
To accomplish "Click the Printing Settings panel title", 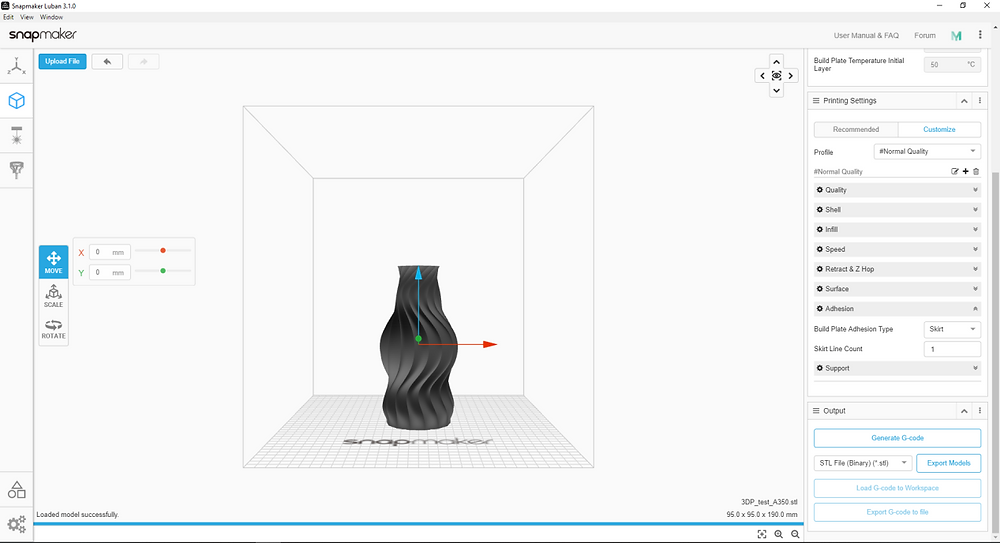I will [x=849, y=101].
